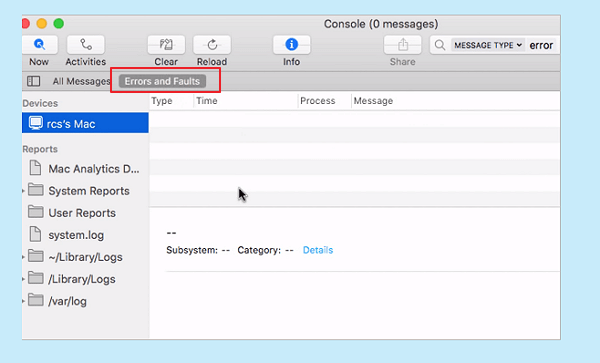Viewport: 600px width, 363px height.
Task: Click the Reports section header
Action: 40,149
